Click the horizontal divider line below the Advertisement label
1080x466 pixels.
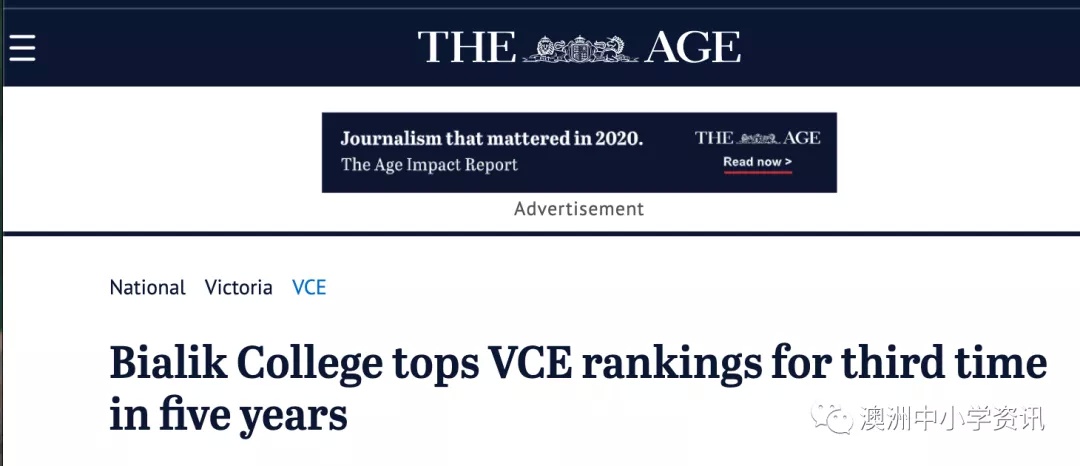[x=541, y=234]
